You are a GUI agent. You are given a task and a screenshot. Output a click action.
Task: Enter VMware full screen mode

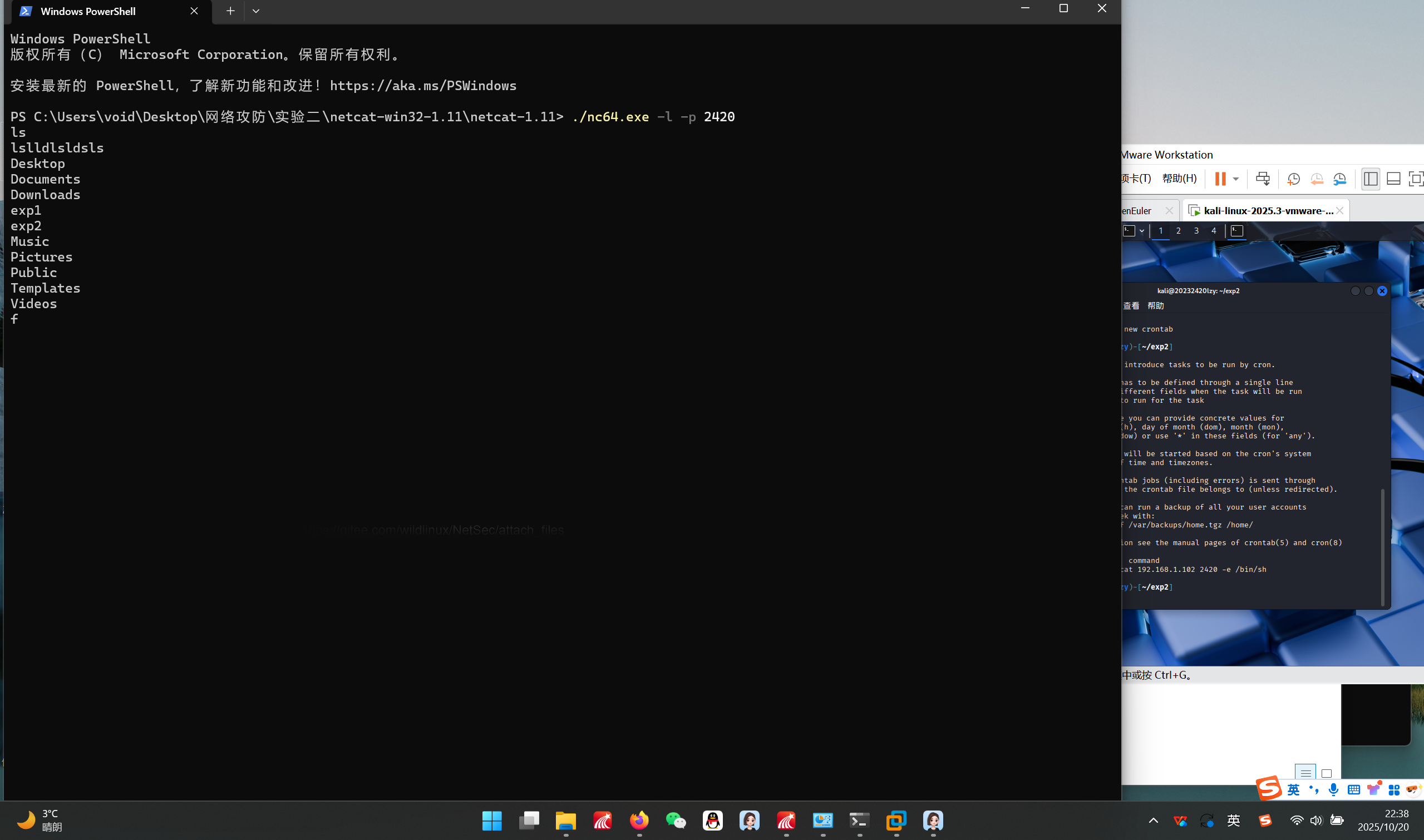click(x=1416, y=179)
